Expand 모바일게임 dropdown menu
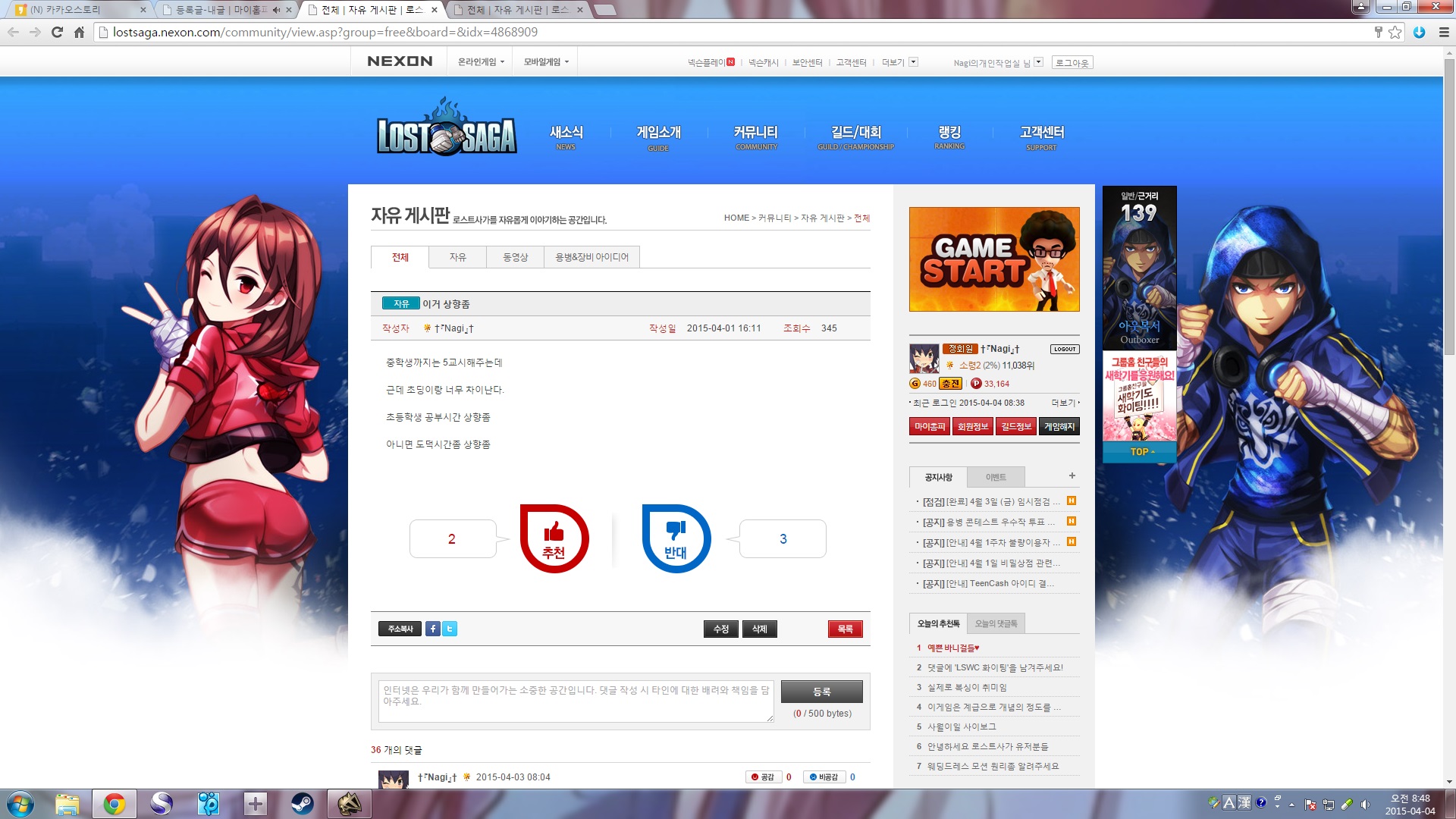Screen dimensions: 1456x819 pos(546,62)
